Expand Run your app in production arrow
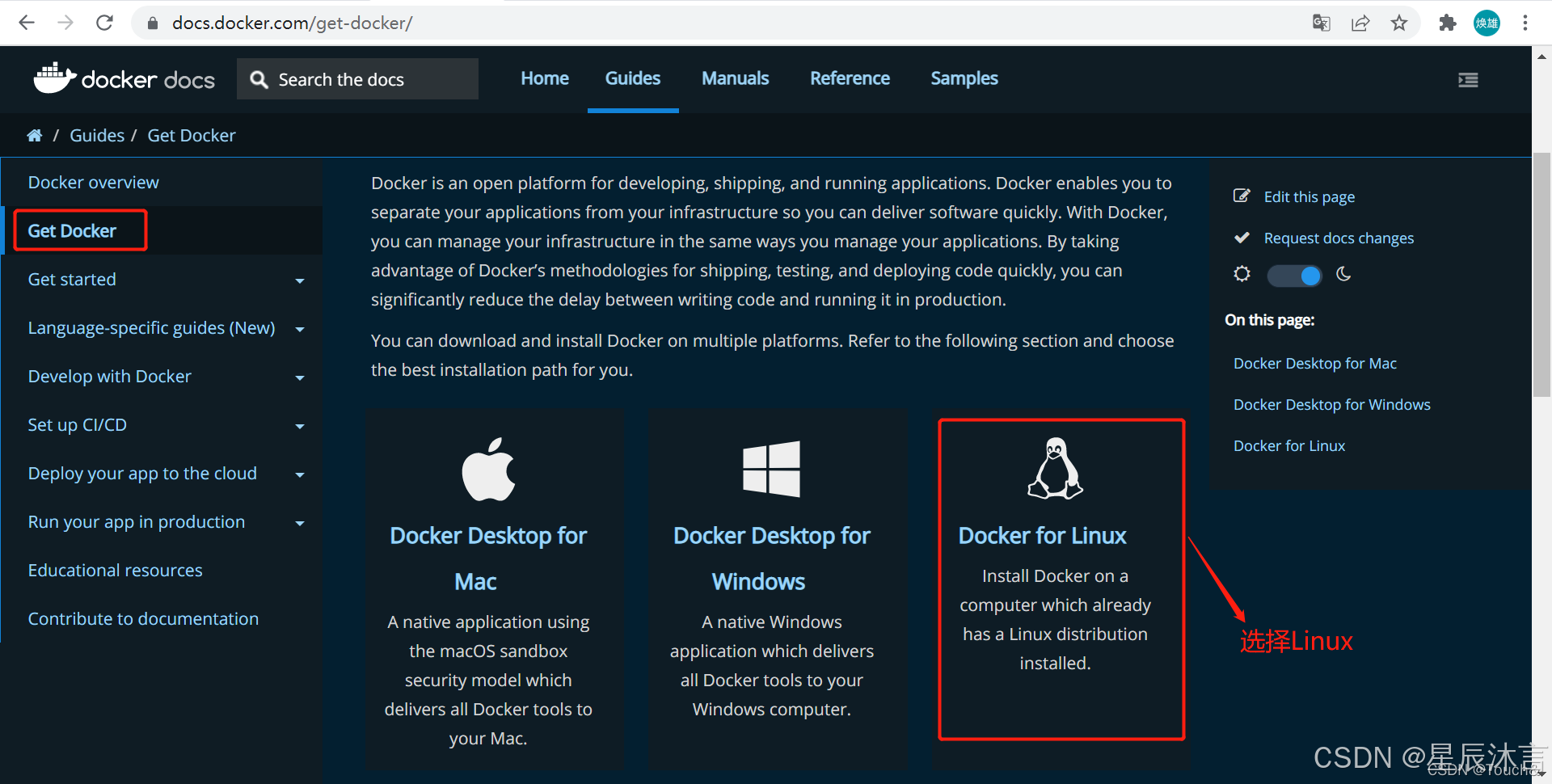The image size is (1552, 784). pyautogui.click(x=300, y=523)
